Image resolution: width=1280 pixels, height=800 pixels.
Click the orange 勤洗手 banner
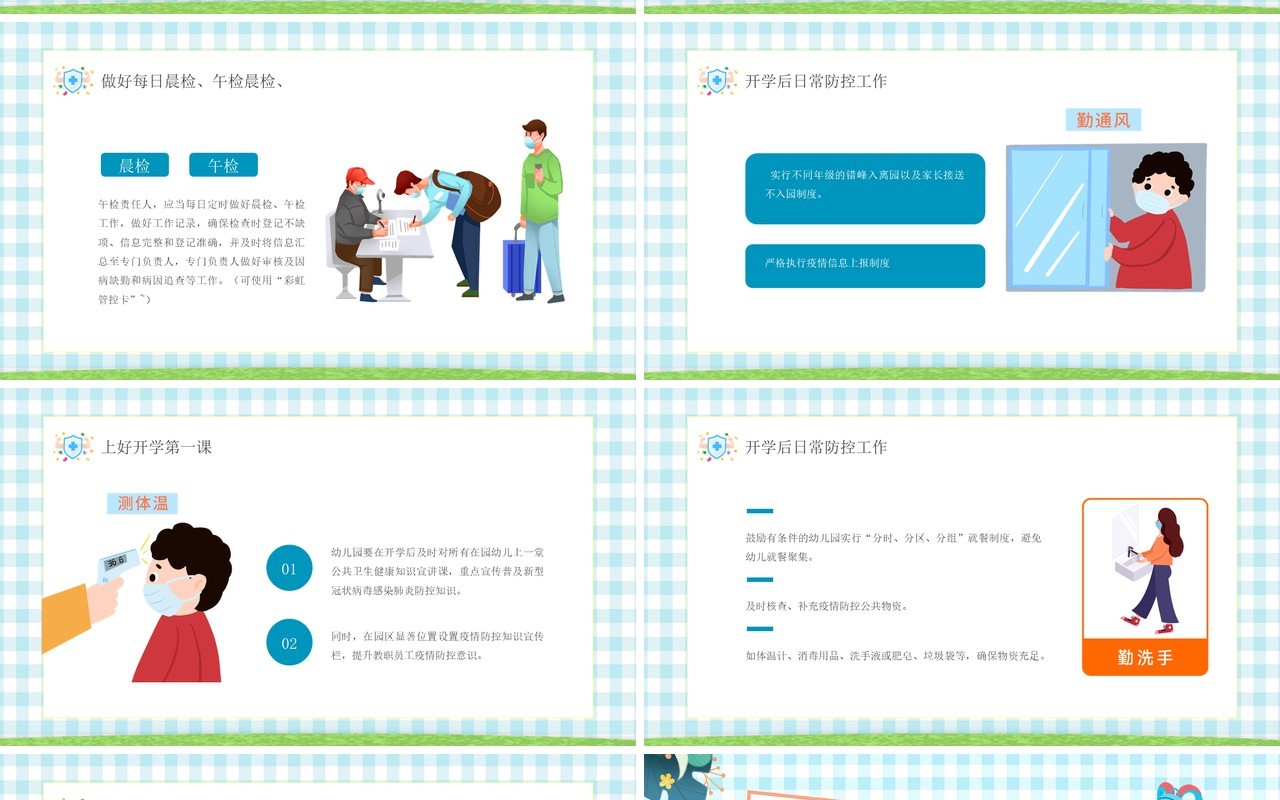1145,657
